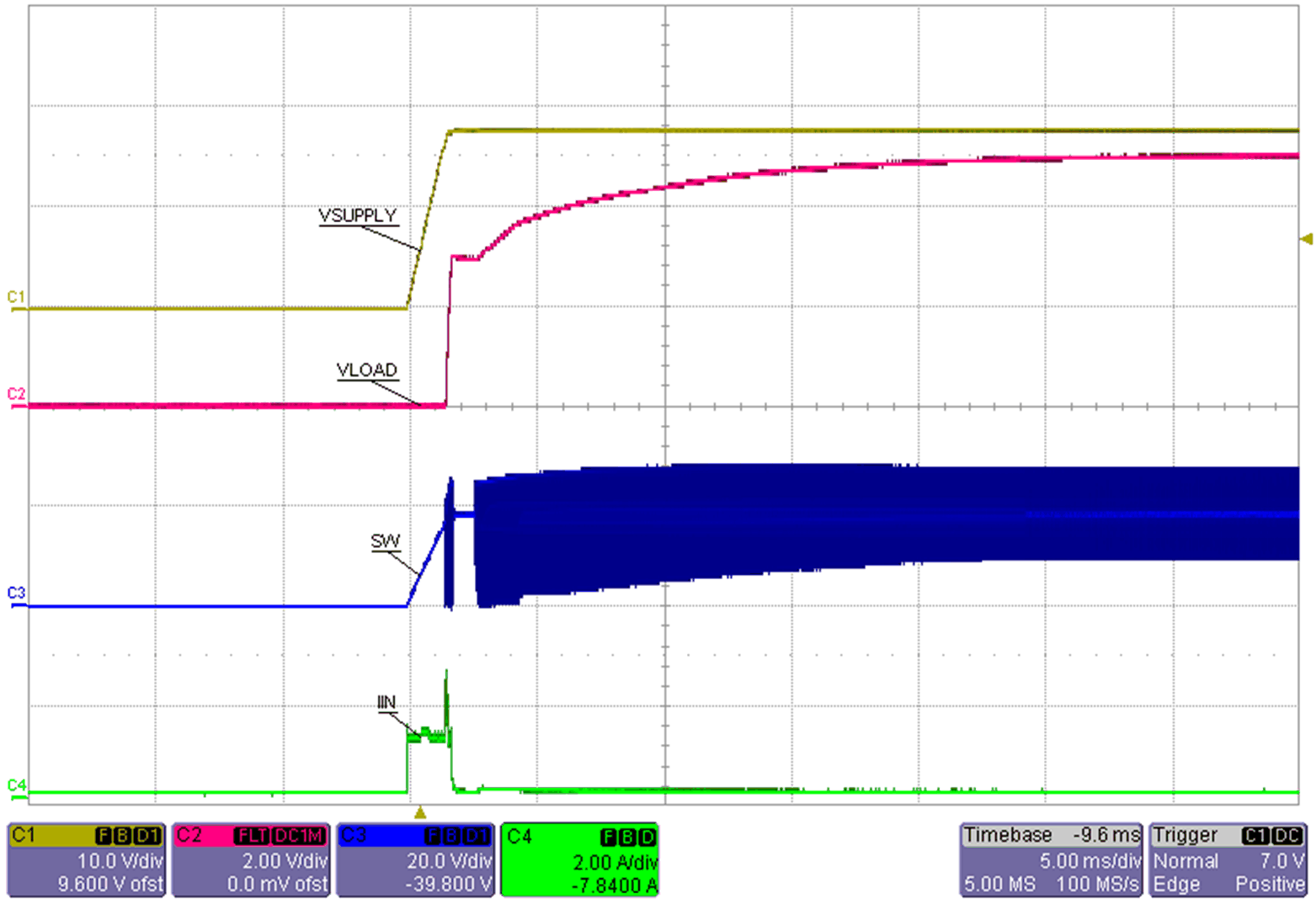Select the green C4 channel descriptor box
Viewport: 1316px width, 899px height.
(580, 859)
